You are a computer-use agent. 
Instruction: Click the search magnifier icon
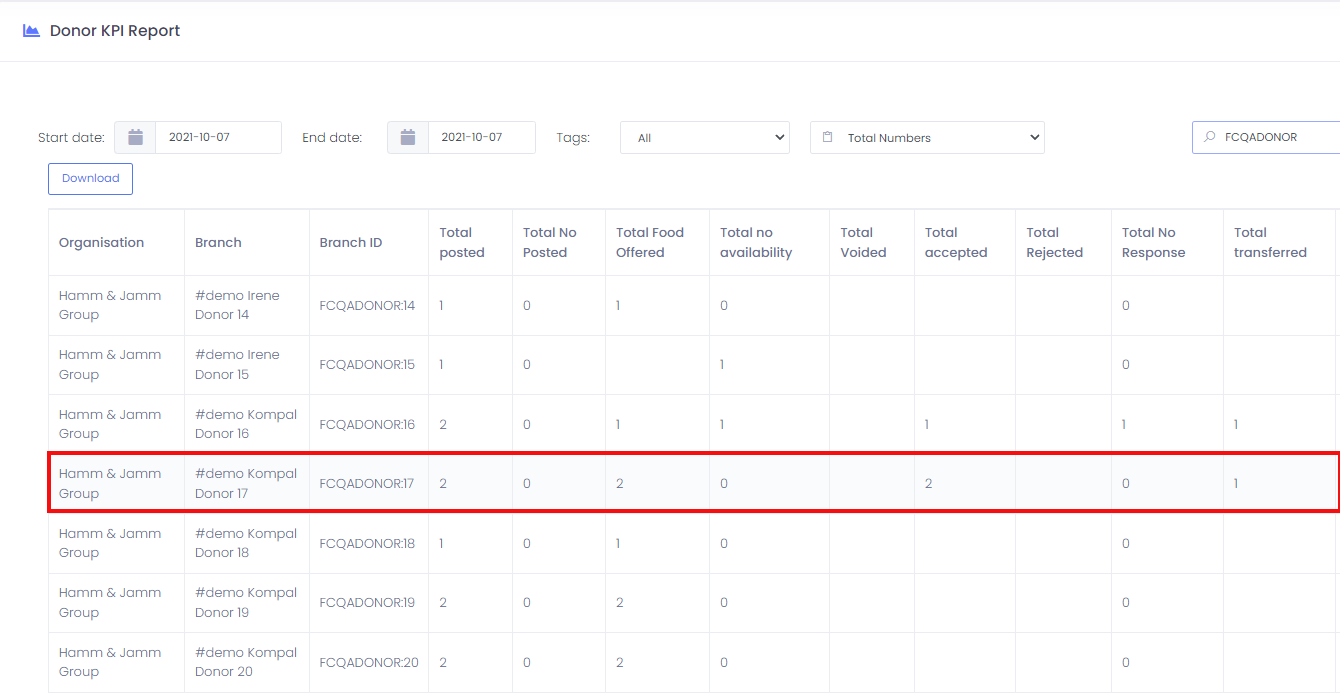coord(1210,138)
